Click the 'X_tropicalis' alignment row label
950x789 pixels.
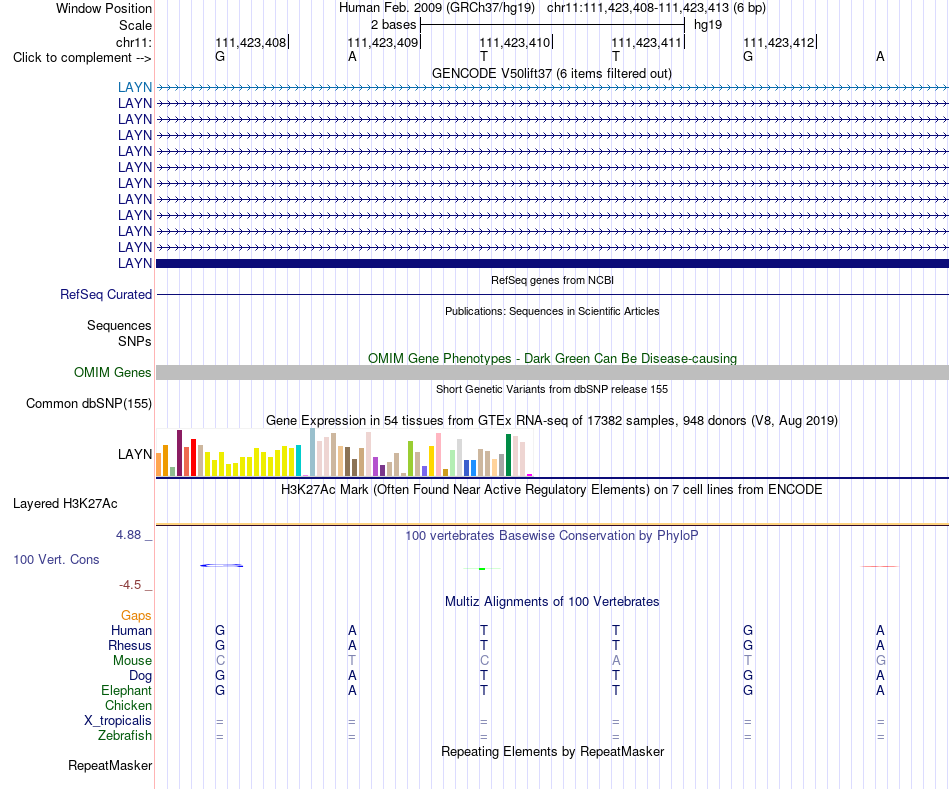point(118,721)
